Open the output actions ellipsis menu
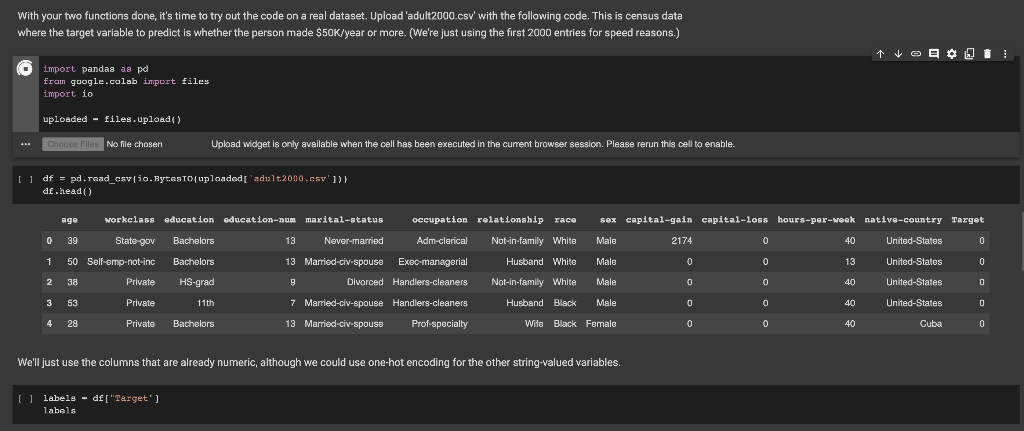The image size is (1024, 431). point(24,144)
